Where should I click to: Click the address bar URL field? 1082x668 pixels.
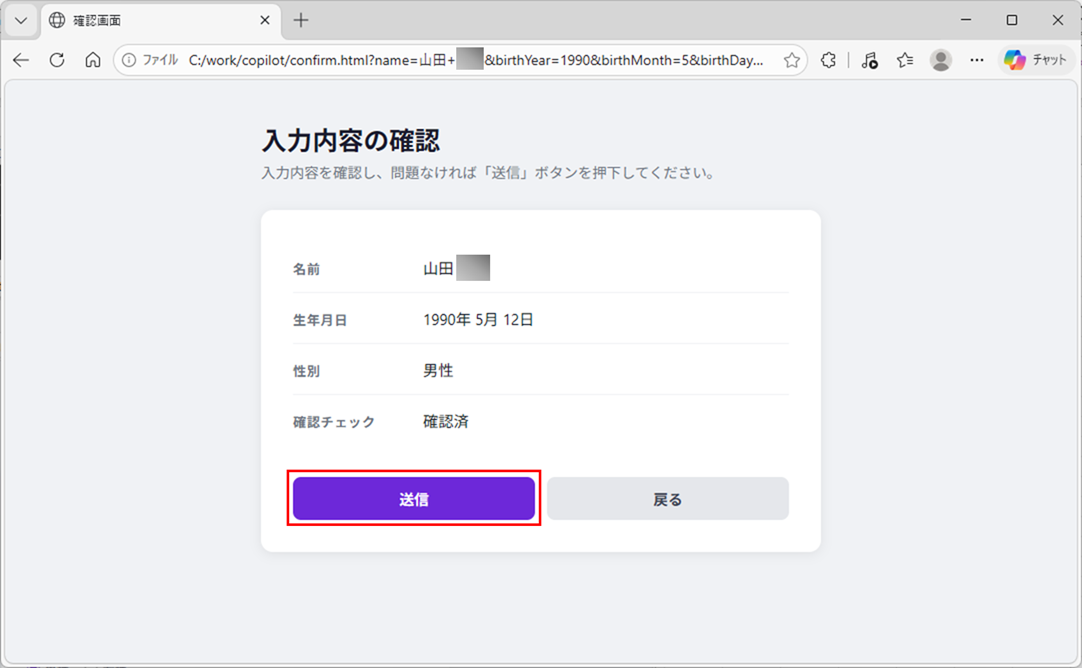[x=475, y=60]
